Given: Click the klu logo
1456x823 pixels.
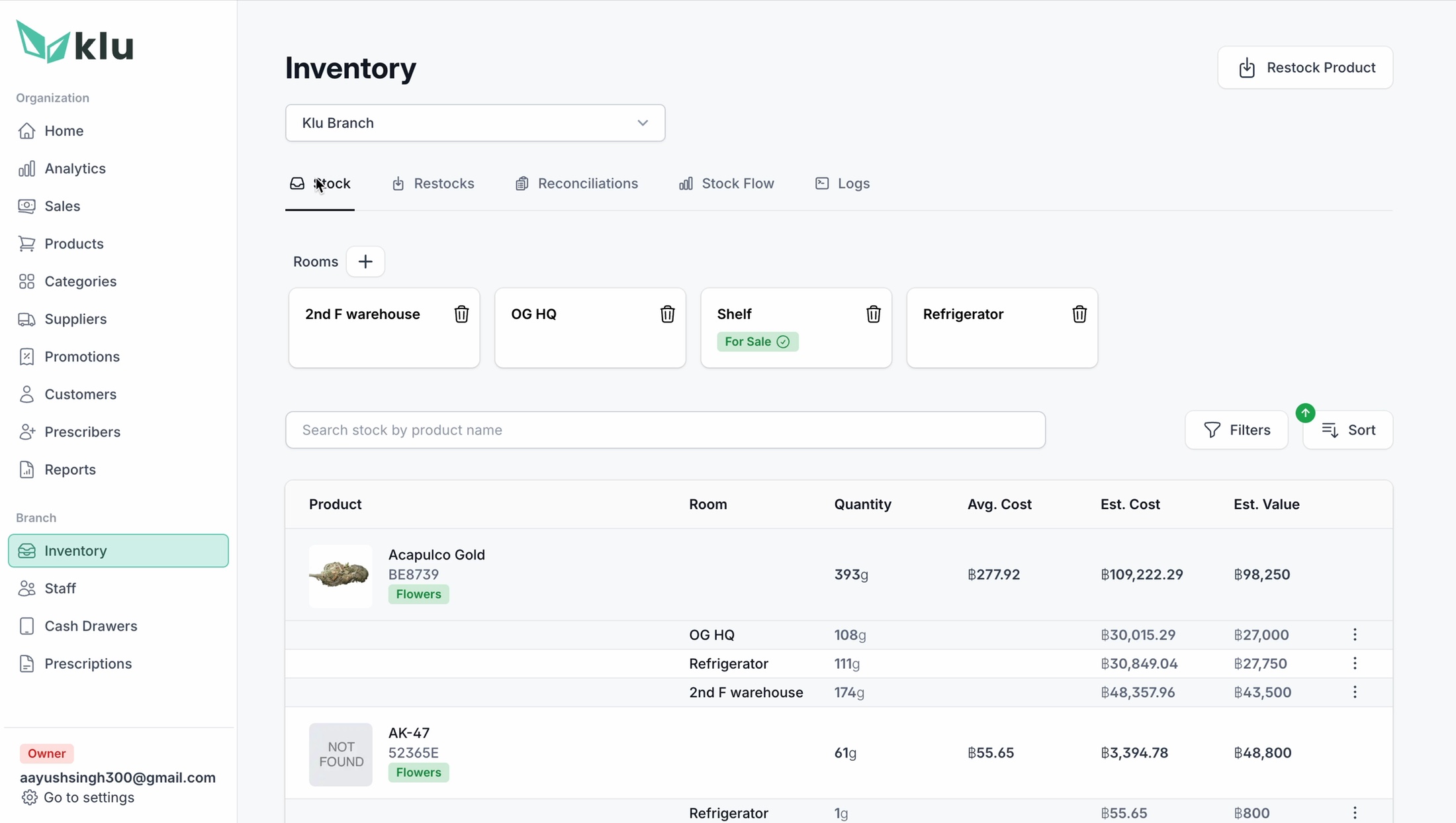Looking at the screenshot, I should click(75, 42).
